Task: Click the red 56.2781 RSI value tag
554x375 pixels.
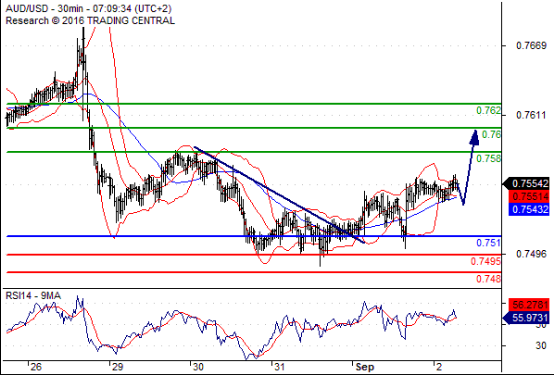Action: point(529,304)
